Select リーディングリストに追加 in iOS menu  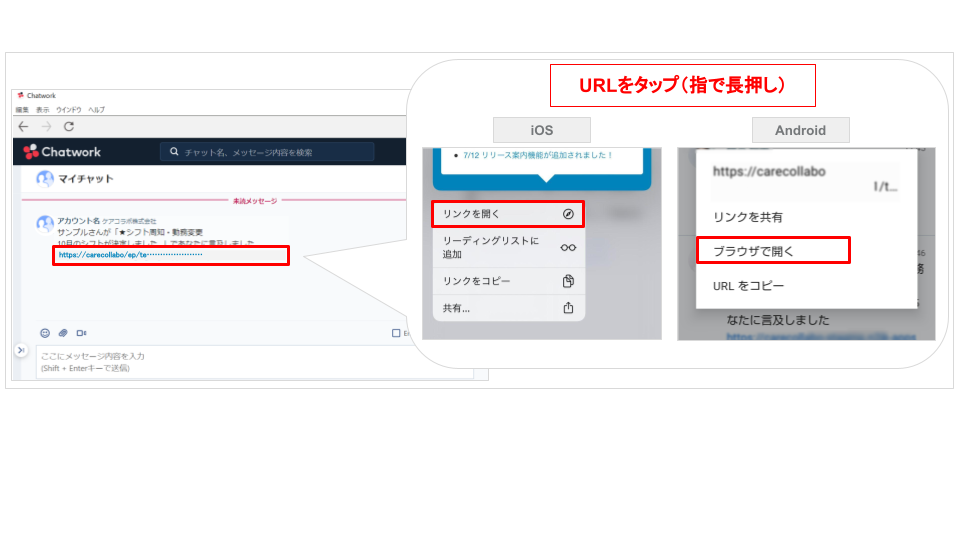[x=508, y=247]
